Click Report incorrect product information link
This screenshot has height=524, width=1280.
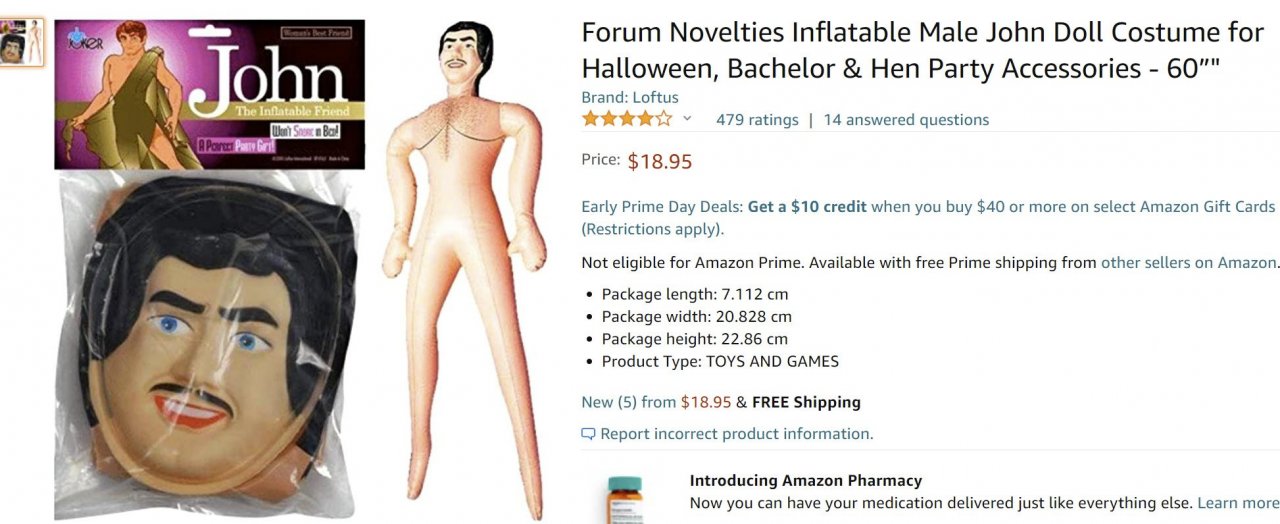pos(737,434)
